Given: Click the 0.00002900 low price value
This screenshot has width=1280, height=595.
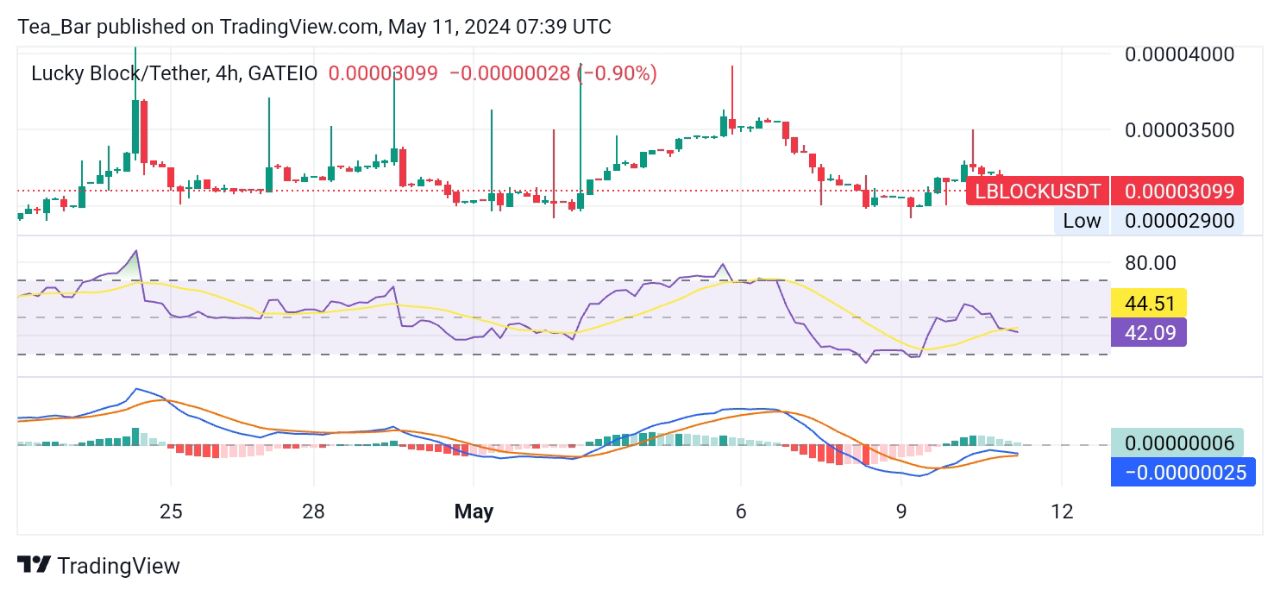Looking at the screenshot, I should (1178, 221).
